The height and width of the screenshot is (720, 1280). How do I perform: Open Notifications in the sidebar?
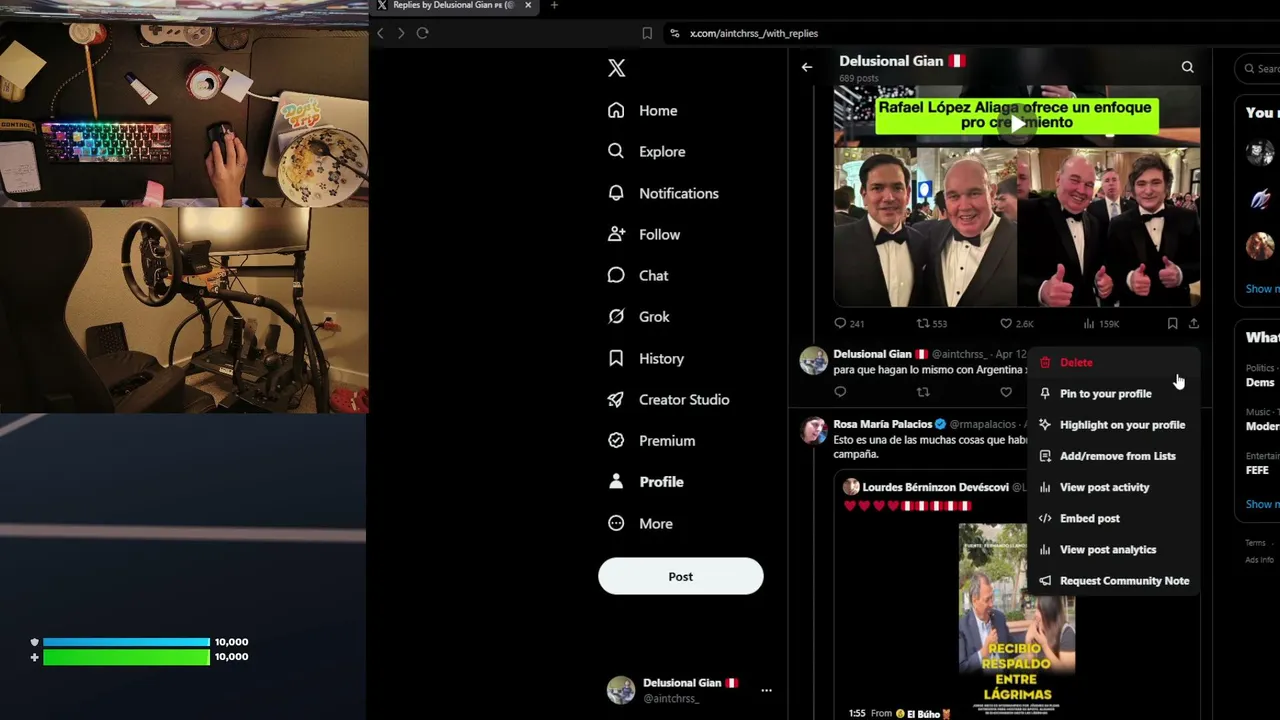tap(663, 194)
